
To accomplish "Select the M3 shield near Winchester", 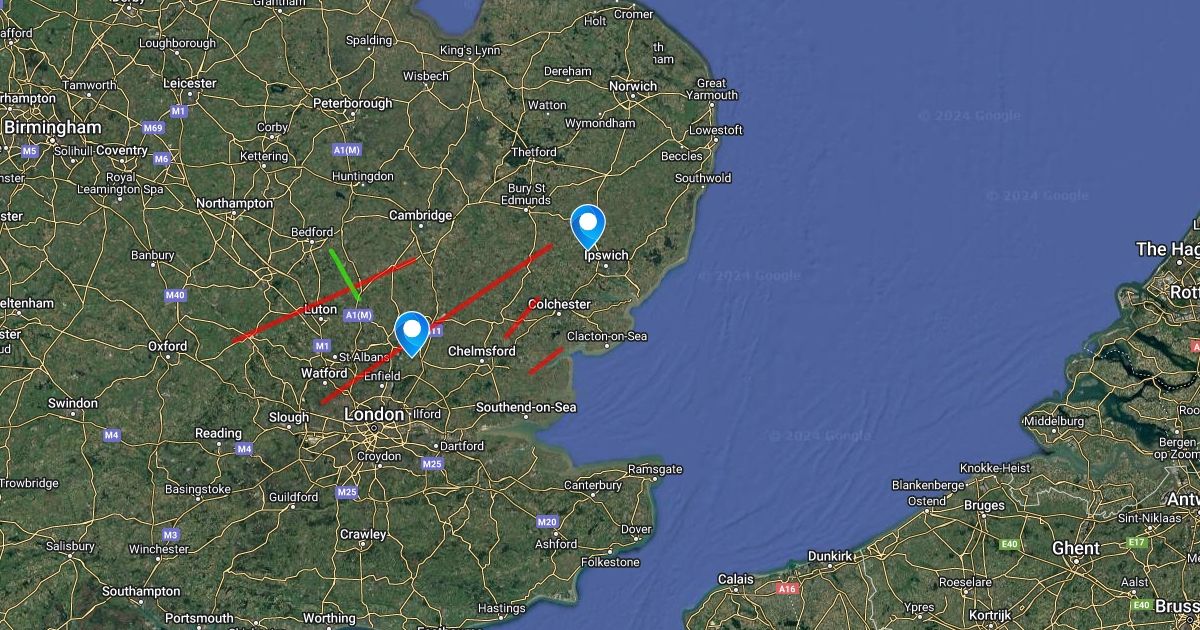I will click(170, 535).
